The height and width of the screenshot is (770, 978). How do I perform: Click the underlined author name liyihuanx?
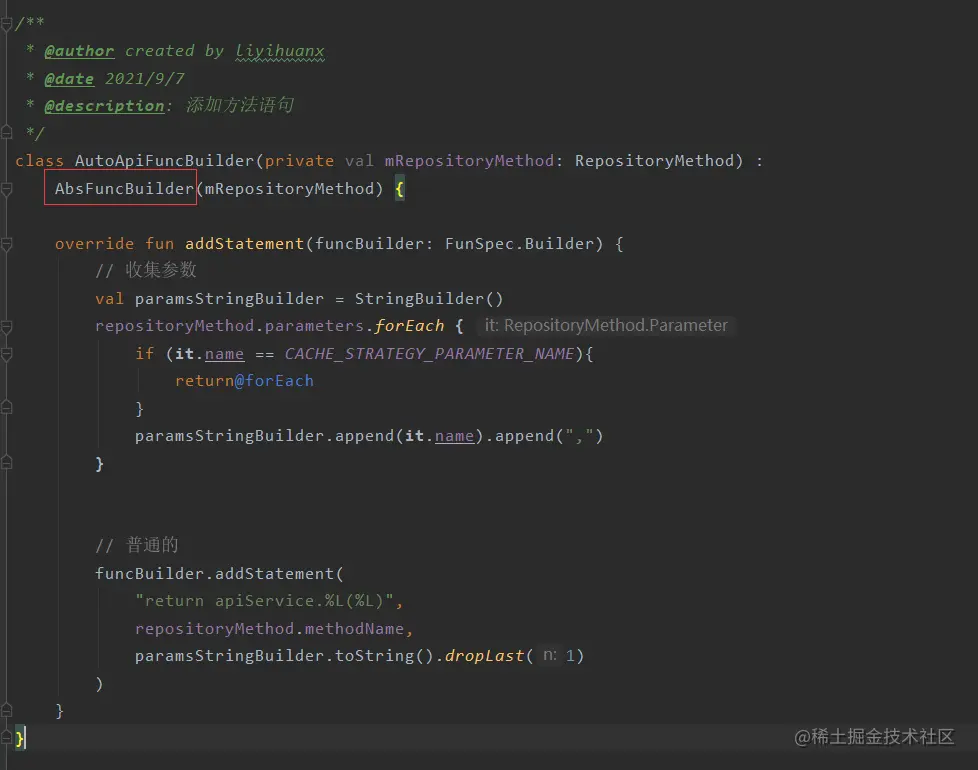(x=280, y=51)
